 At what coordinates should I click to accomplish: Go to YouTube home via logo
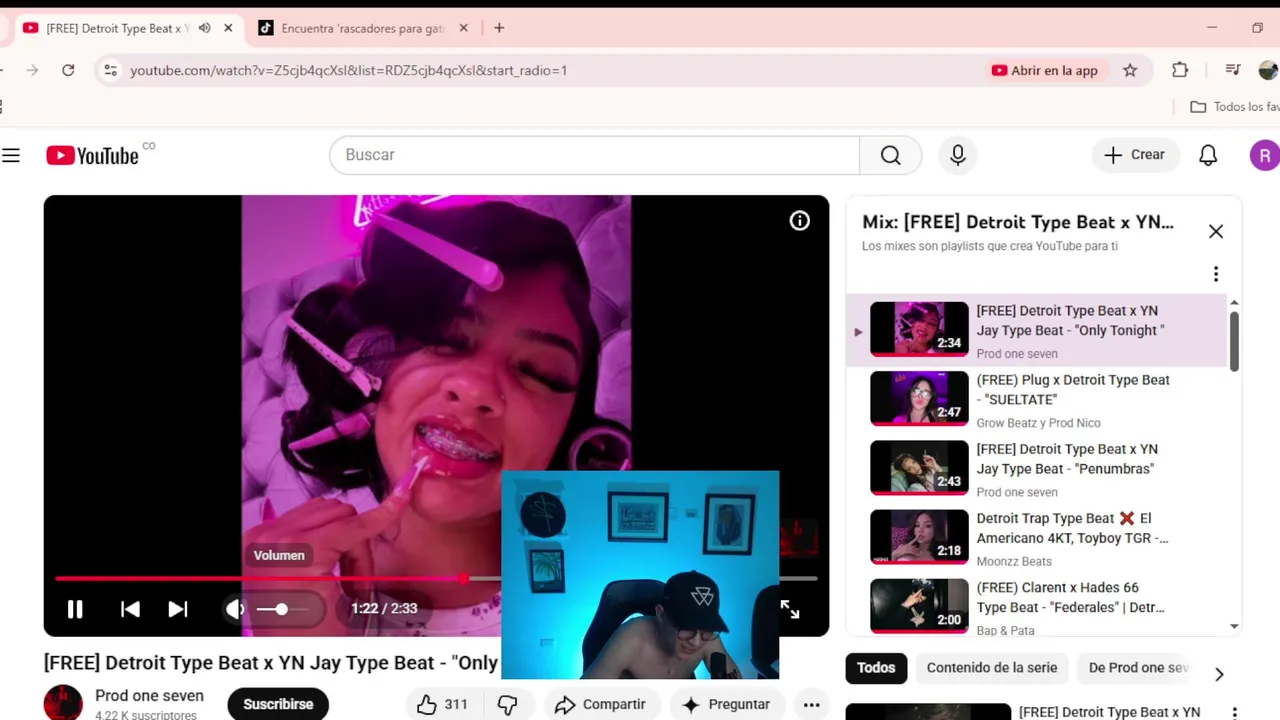[92, 155]
